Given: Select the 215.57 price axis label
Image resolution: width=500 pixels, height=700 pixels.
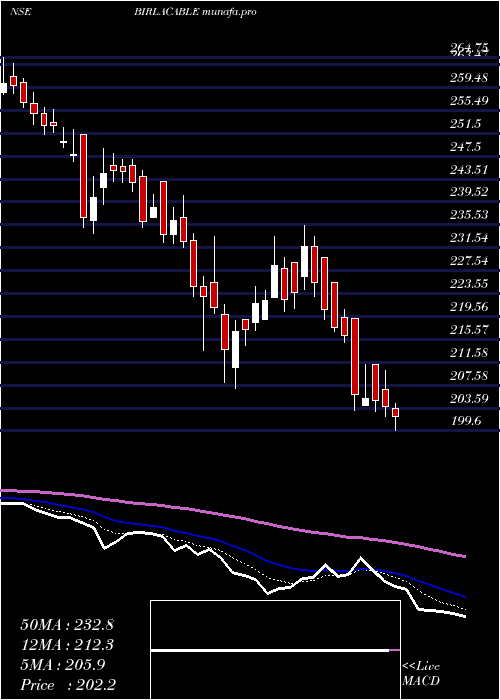Looking at the screenshot, I should coord(468,329).
